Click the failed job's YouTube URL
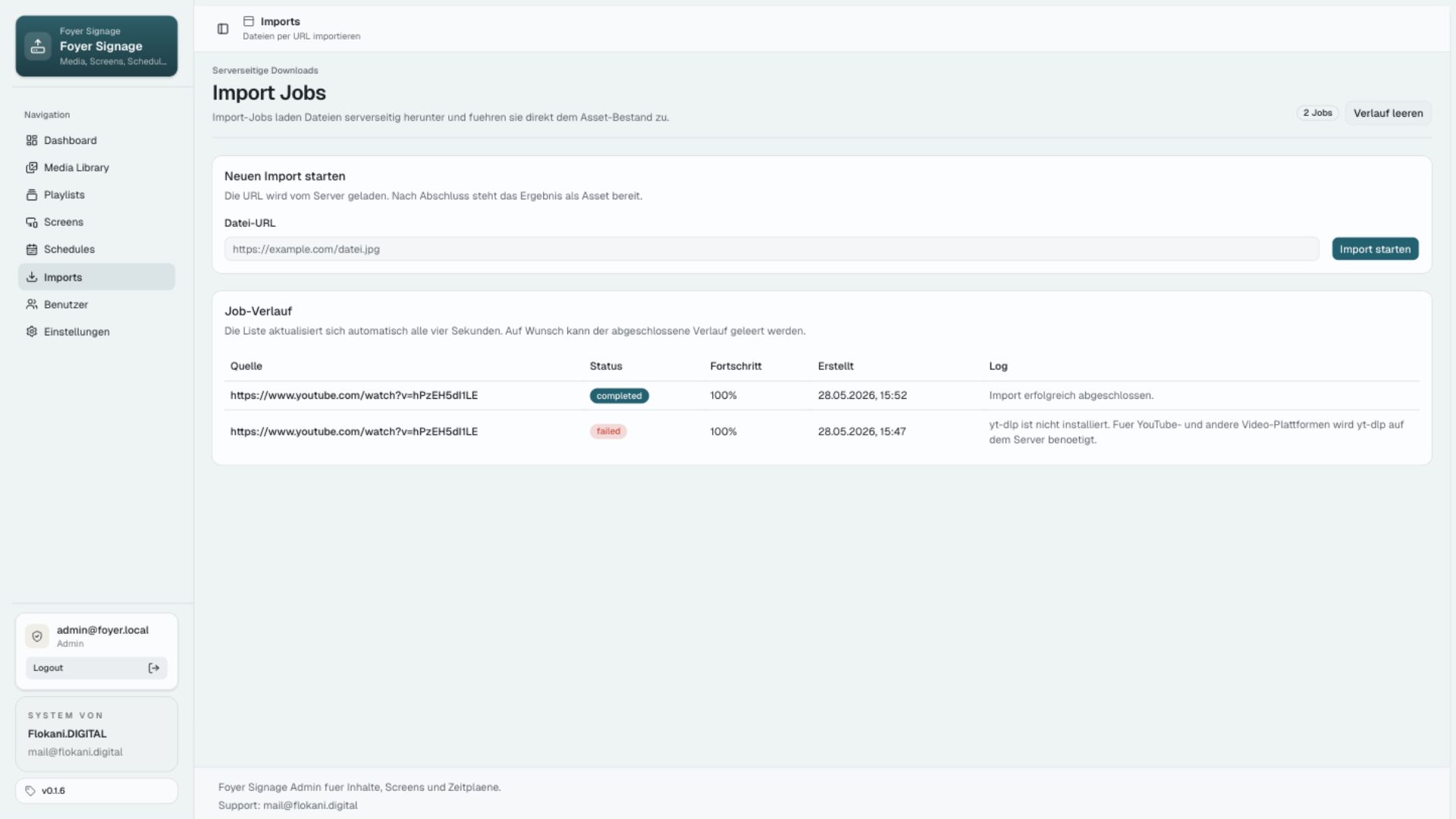The width and height of the screenshot is (1456, 819). pyautogui.click(x=353, y=431)
